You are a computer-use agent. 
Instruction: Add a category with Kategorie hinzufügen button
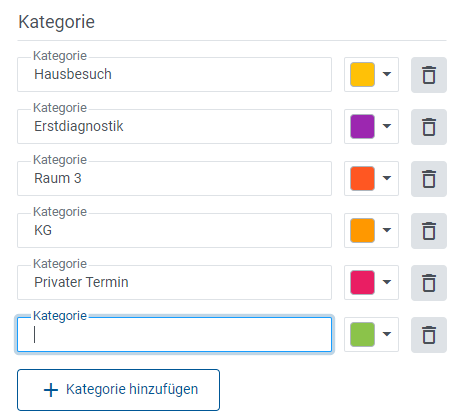pyautogui.click(x=118, y=390)
